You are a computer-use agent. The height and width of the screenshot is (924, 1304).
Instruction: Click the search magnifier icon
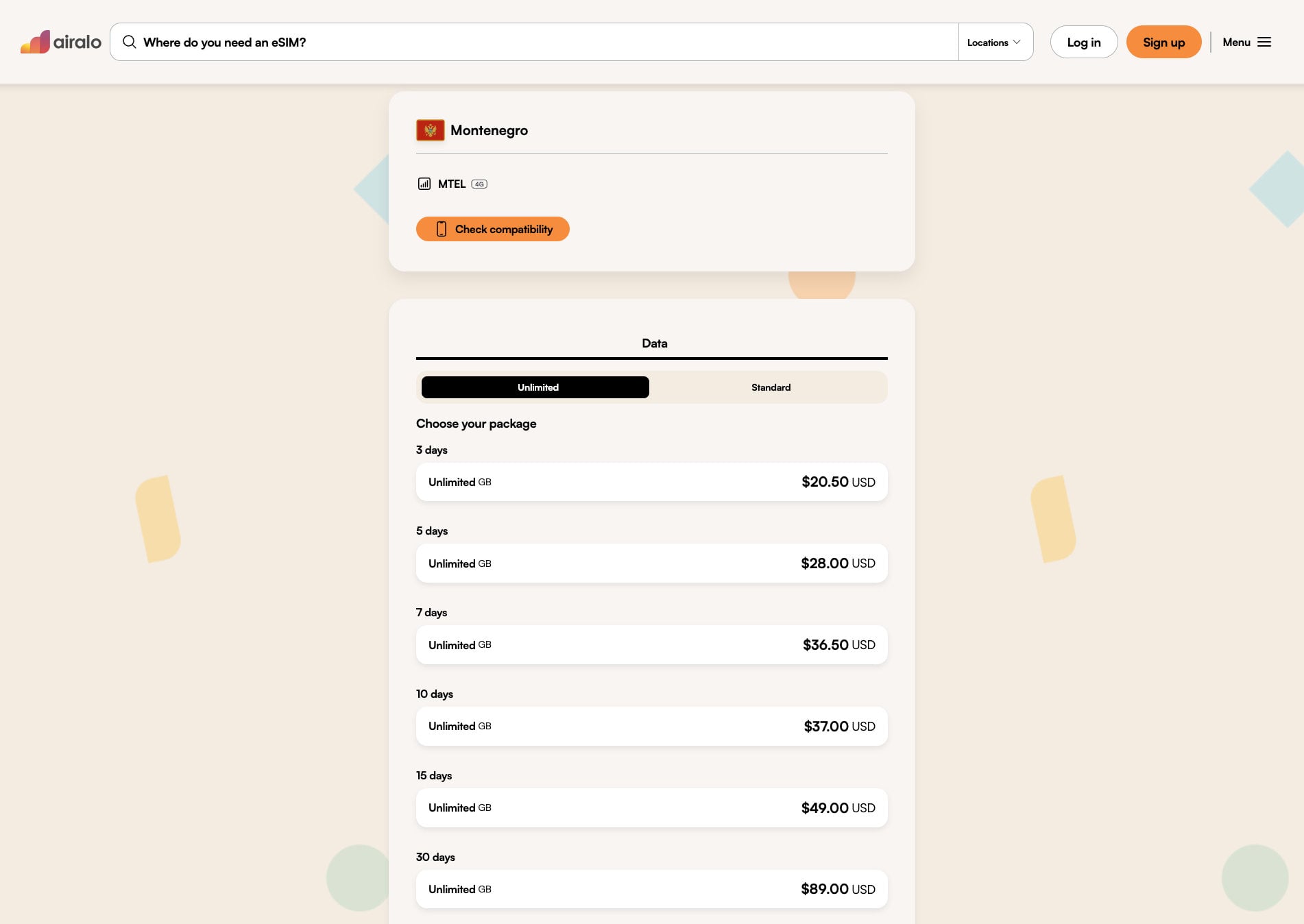pos(129,42)
